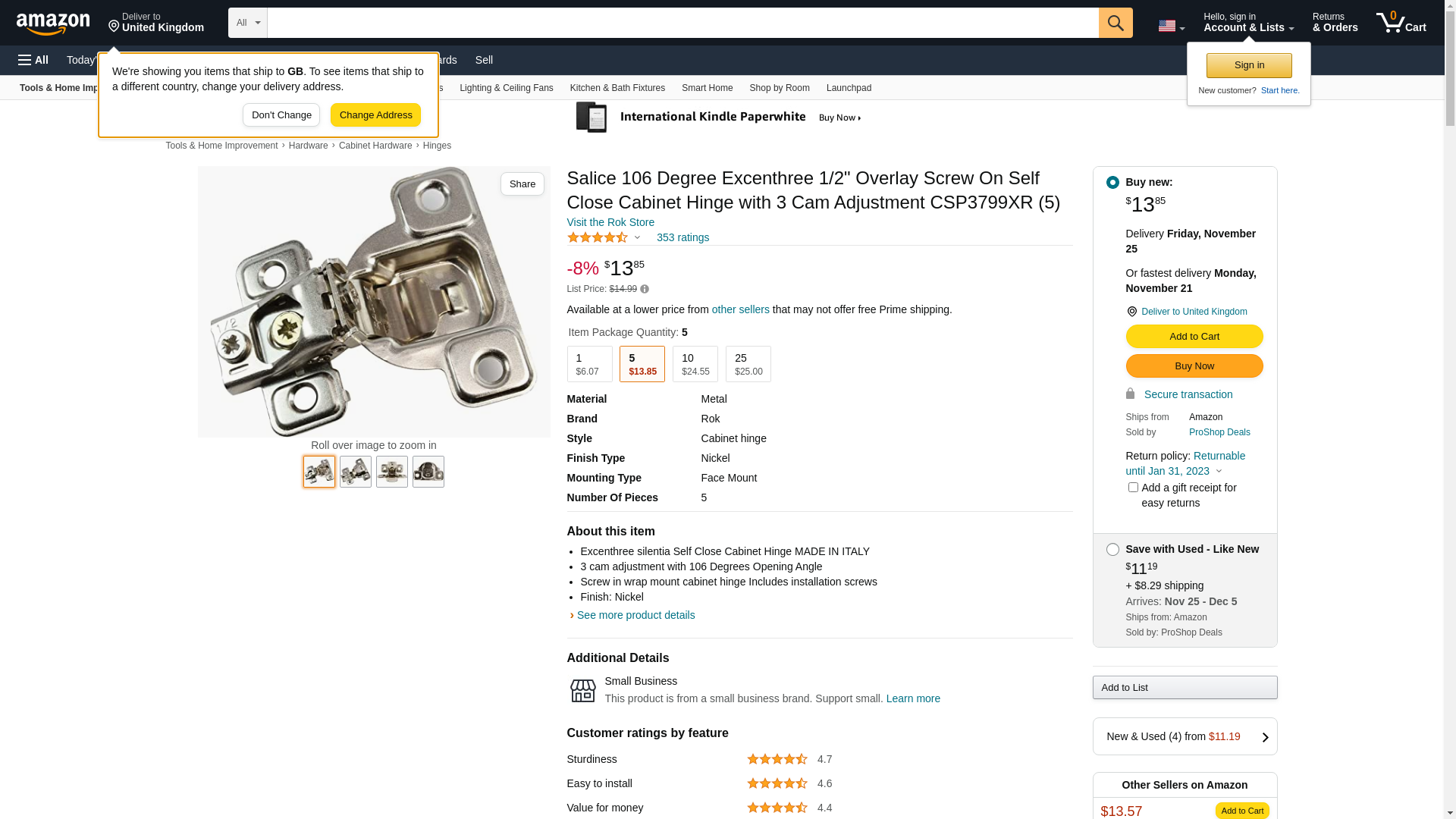This screenshot has width=1456, height=819.
Task: Click the fourth hinge thumbnail image
Action: [428, 472]
